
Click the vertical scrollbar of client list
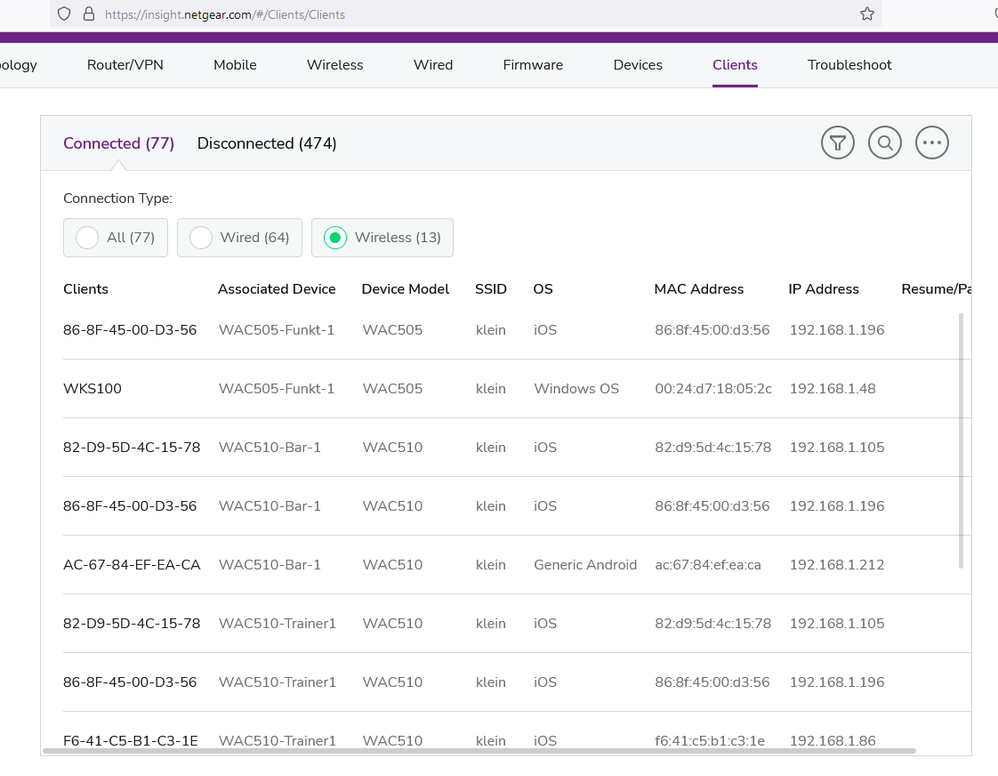tap(961, 440)
